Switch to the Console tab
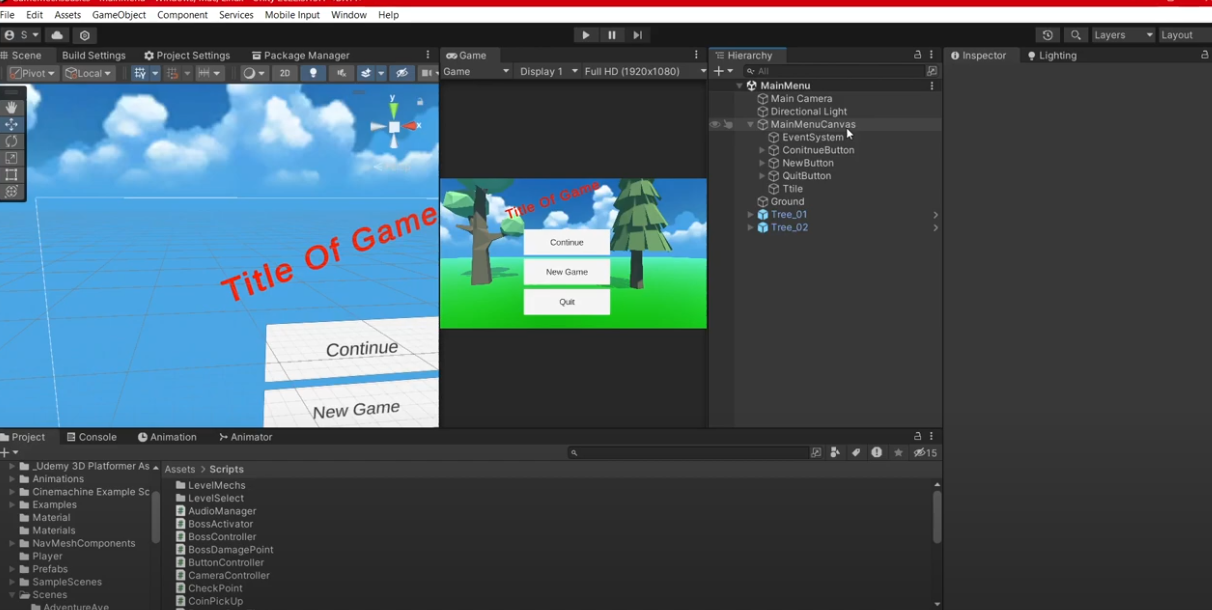Viewport: 1212px width, 610px height. pyautogui.click(x=91, y=437)
